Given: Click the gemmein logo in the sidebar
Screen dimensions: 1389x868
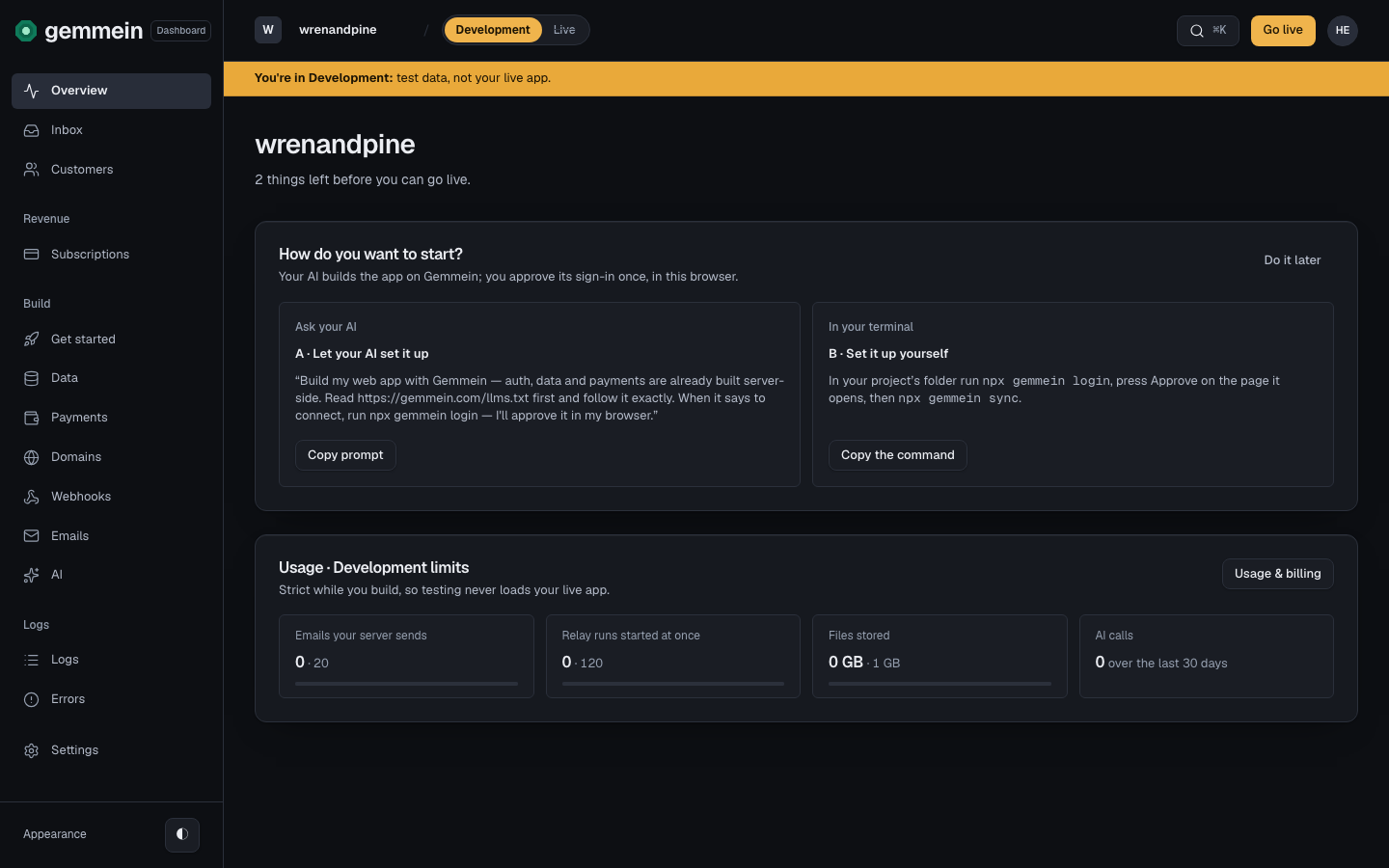Looking at the screenshot, I should (79, 31).
